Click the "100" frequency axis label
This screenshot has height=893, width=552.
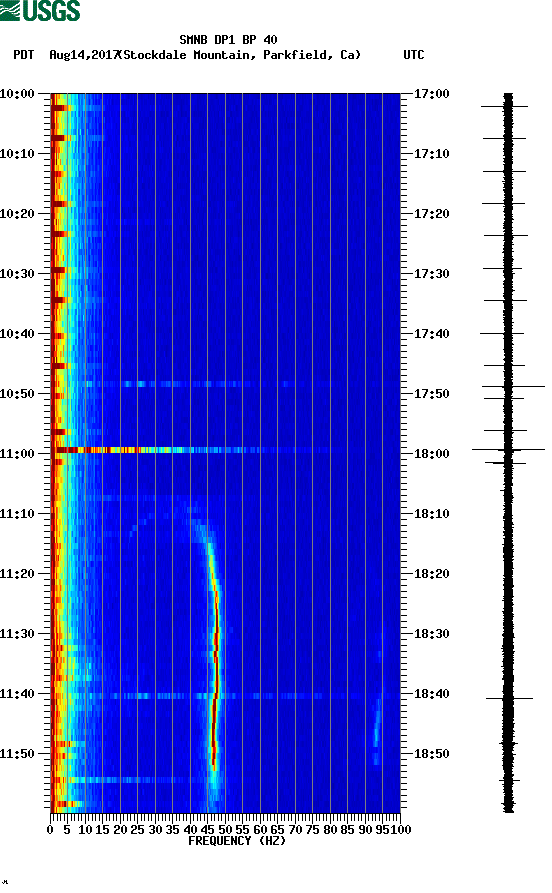click(x=400, y=830)
